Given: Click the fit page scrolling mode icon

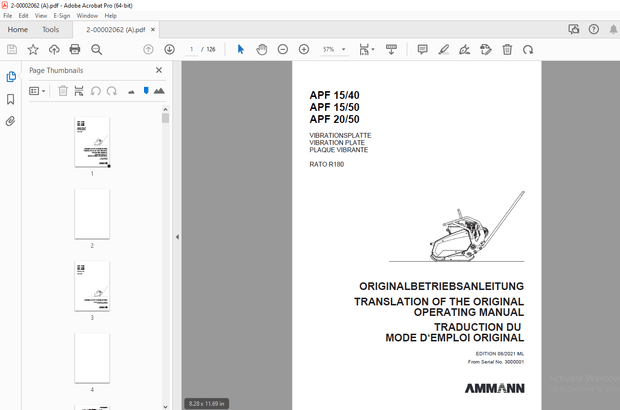Looking at the screenshot, I should 364,49.
